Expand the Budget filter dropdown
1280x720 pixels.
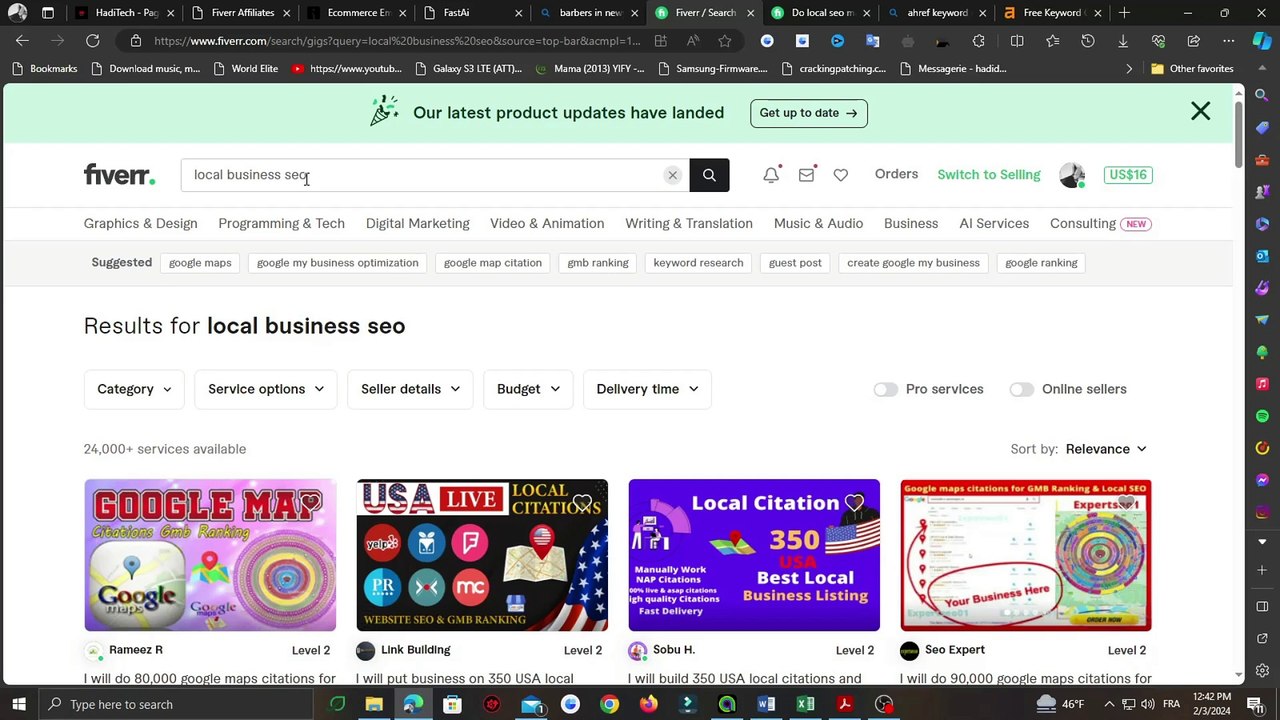point(528,389)
